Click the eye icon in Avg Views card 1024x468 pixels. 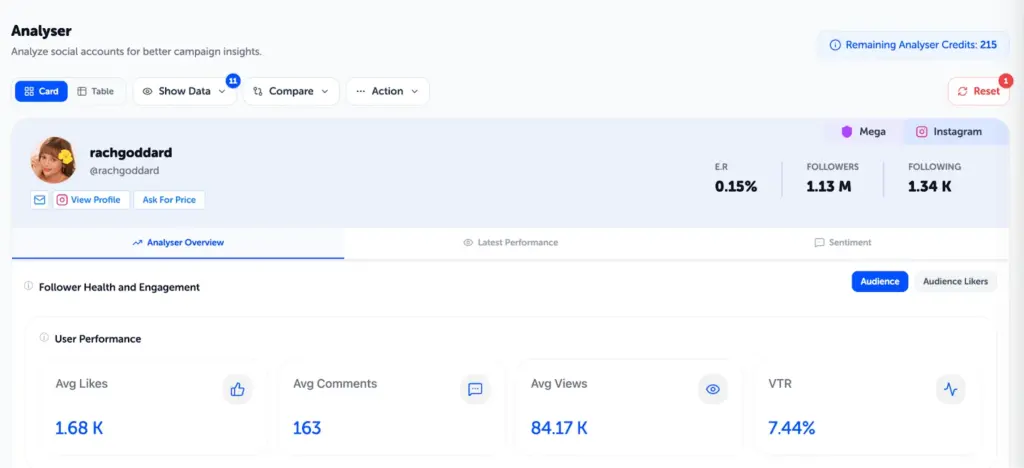pyautogui.click(x=713, y=390)
